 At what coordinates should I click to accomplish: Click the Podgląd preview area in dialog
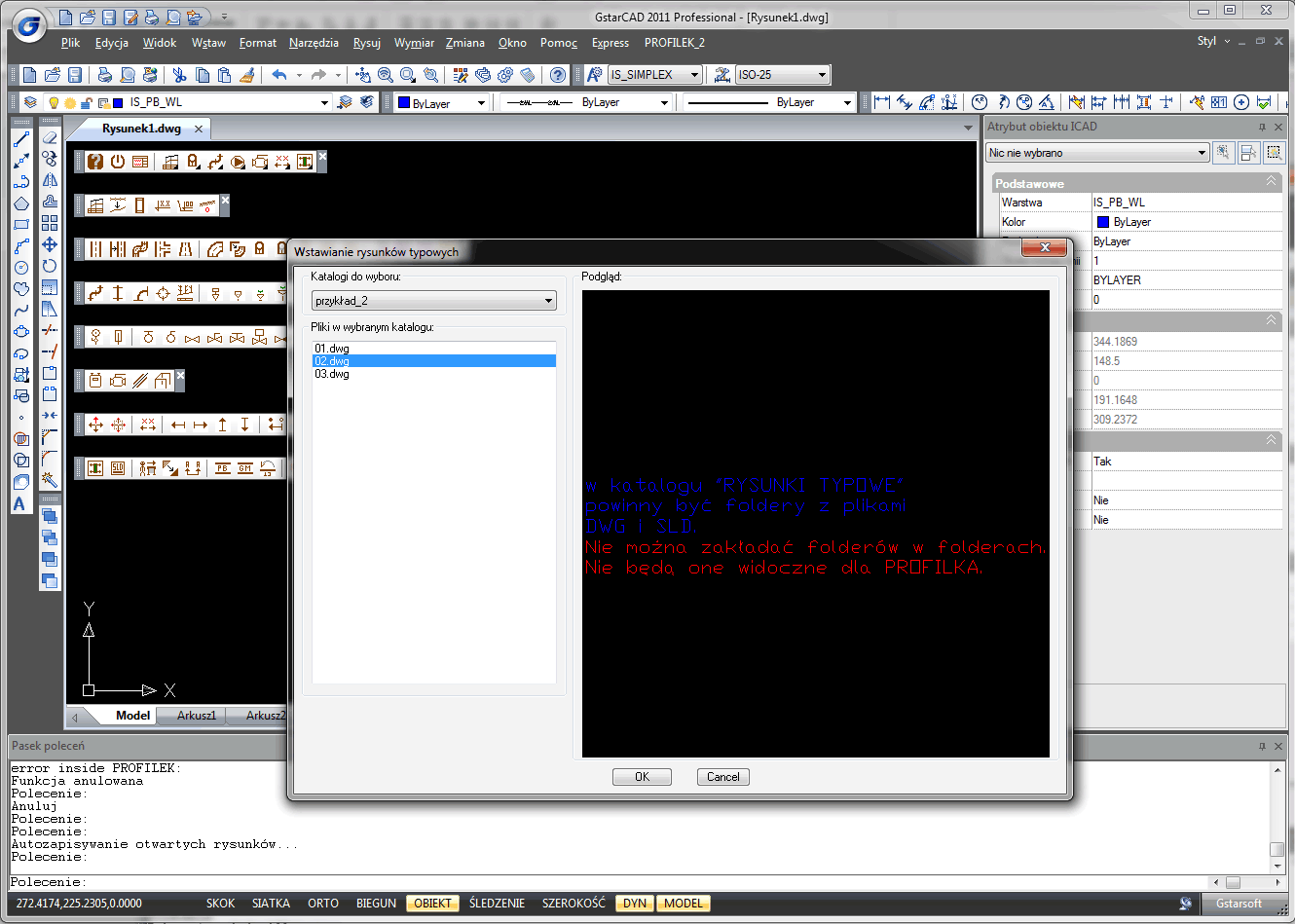816,524
